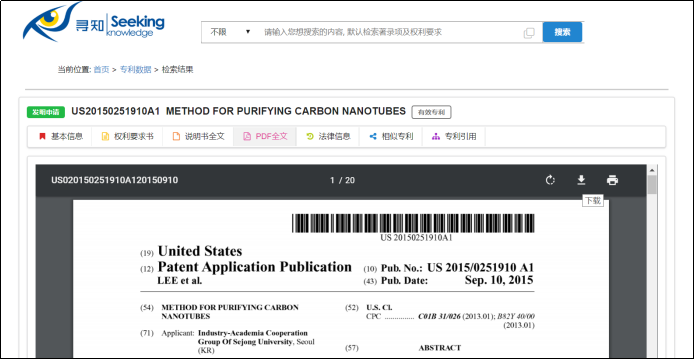The width and height of the screenshot is (695, 360).
Task: Click the green 发明申请 badge
Action: coord(46,112)
